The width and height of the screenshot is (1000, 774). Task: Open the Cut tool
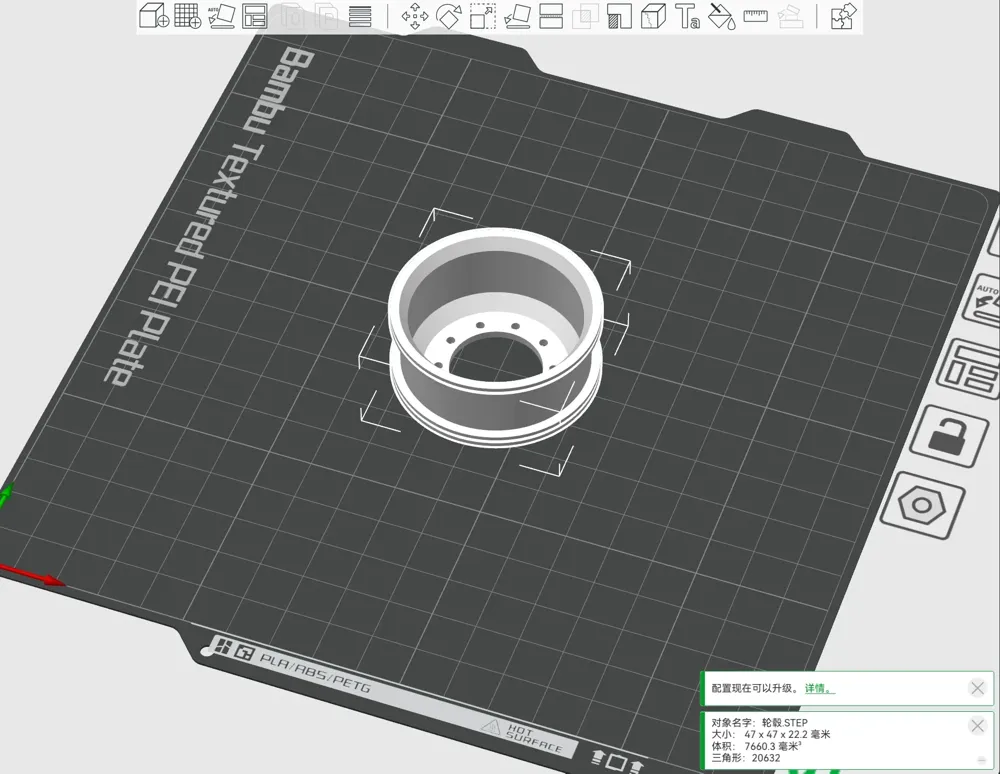[551, 16]
